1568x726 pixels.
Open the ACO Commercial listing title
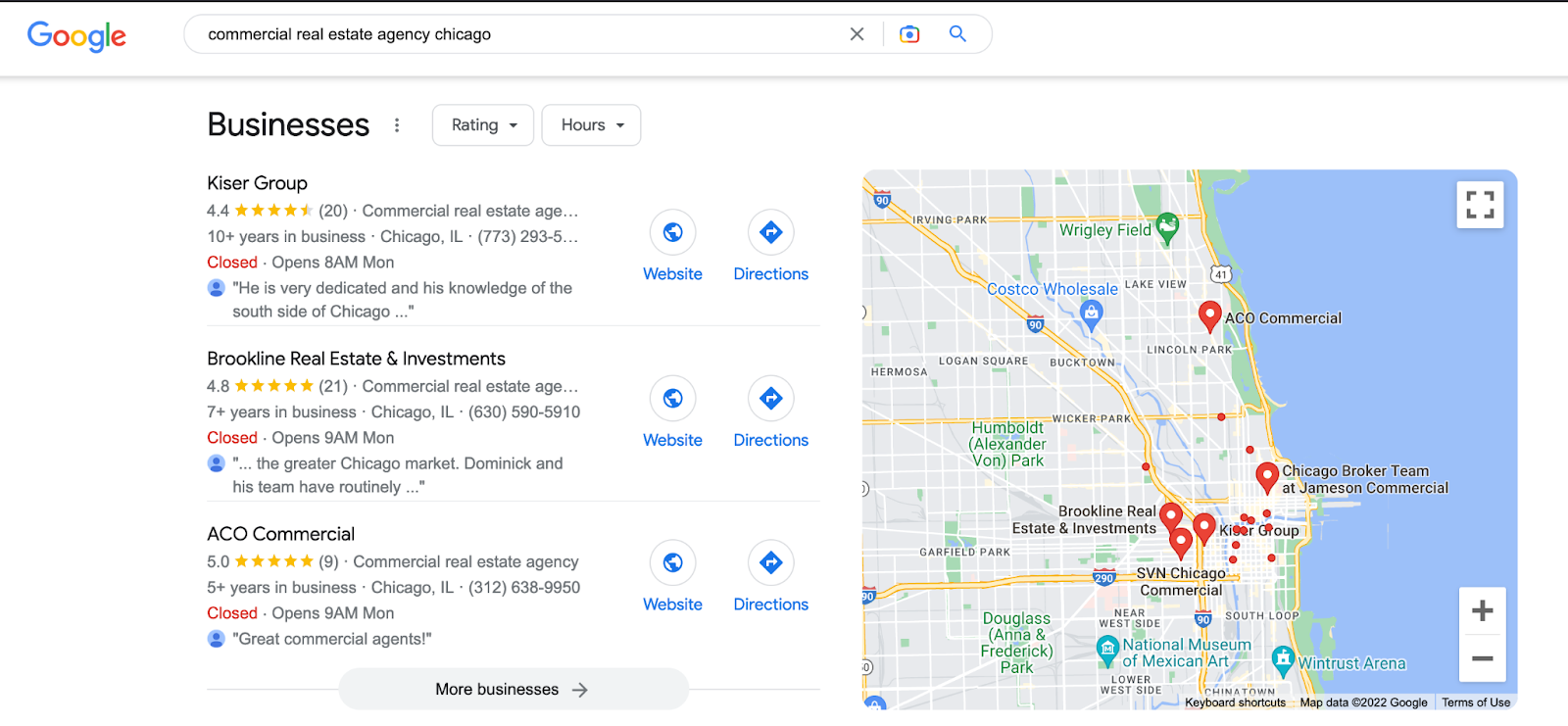click(280, 534)
